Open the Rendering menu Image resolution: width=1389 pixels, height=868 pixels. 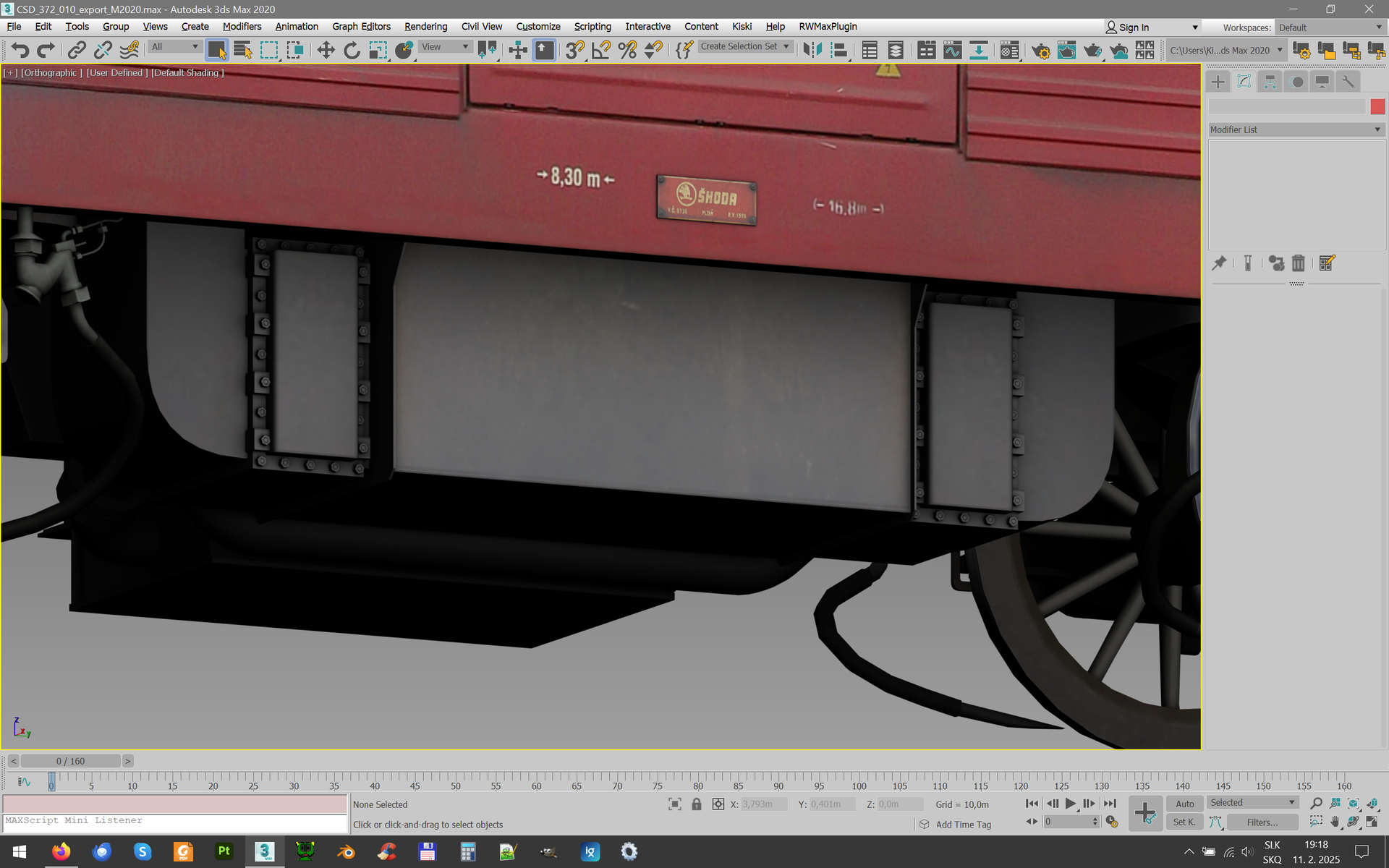[x=425, y=27]
